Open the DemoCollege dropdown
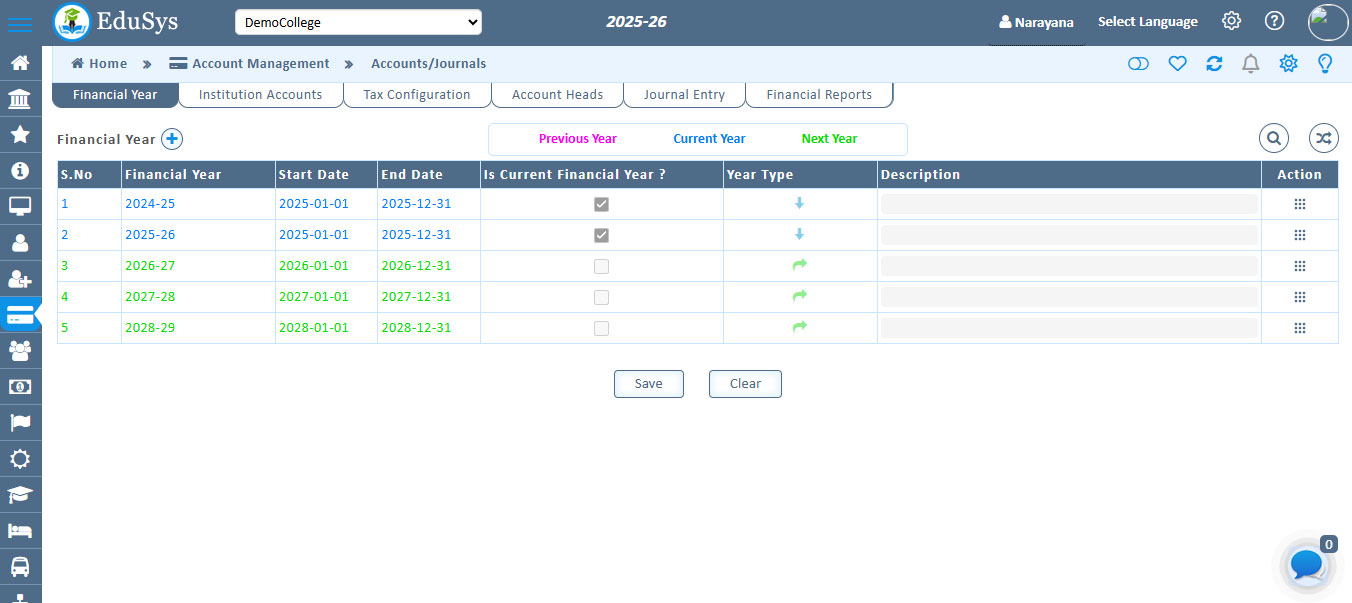 (x=358, y=21)
